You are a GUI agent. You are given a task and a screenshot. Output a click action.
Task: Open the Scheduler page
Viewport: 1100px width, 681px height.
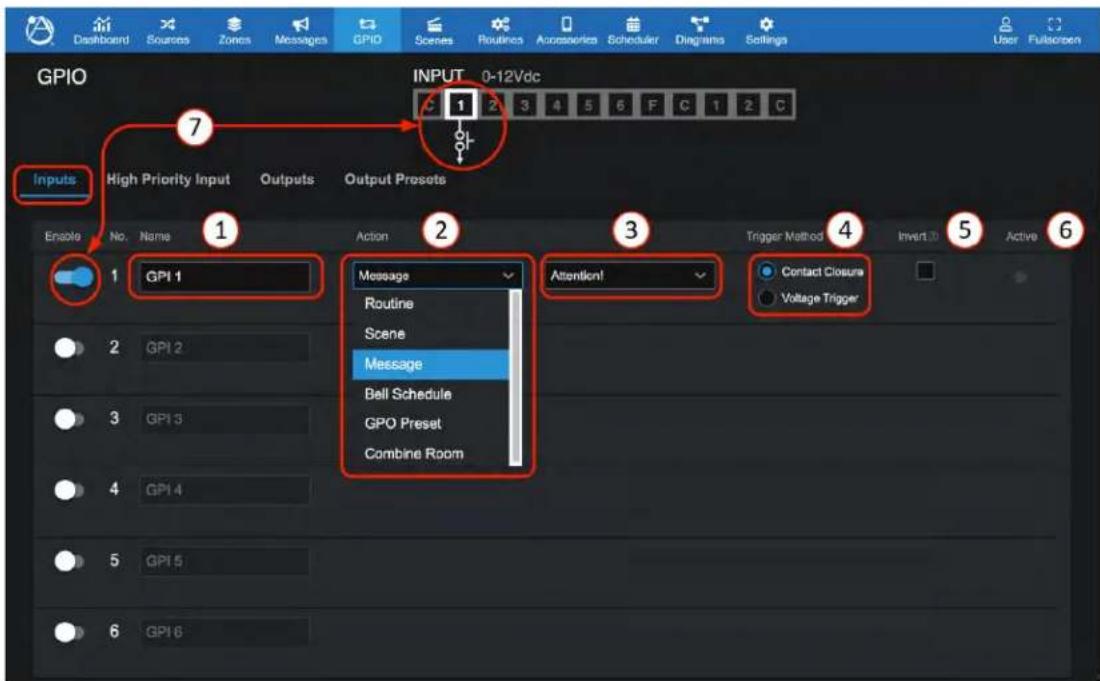tap(633, 32)
